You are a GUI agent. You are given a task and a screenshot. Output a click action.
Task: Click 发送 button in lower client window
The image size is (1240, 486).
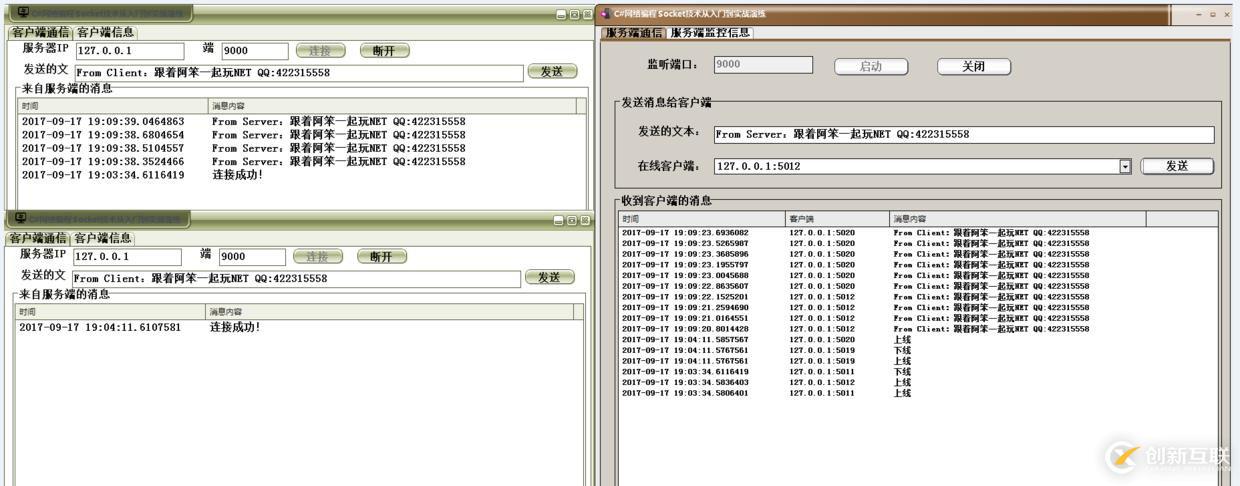(549, 278)
